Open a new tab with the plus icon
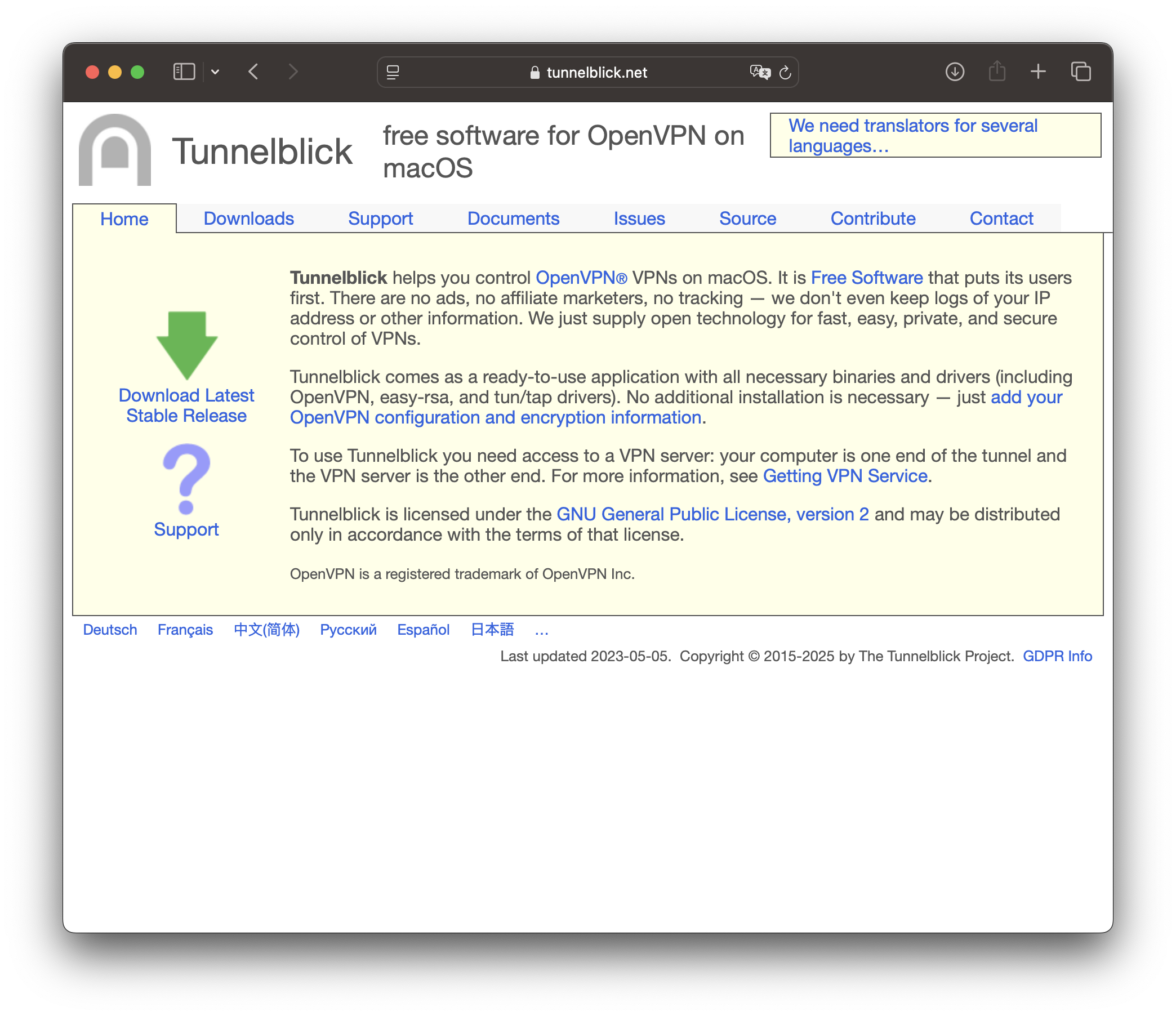This screenshot has height=1016, width=1176. tap(1038, 72)
